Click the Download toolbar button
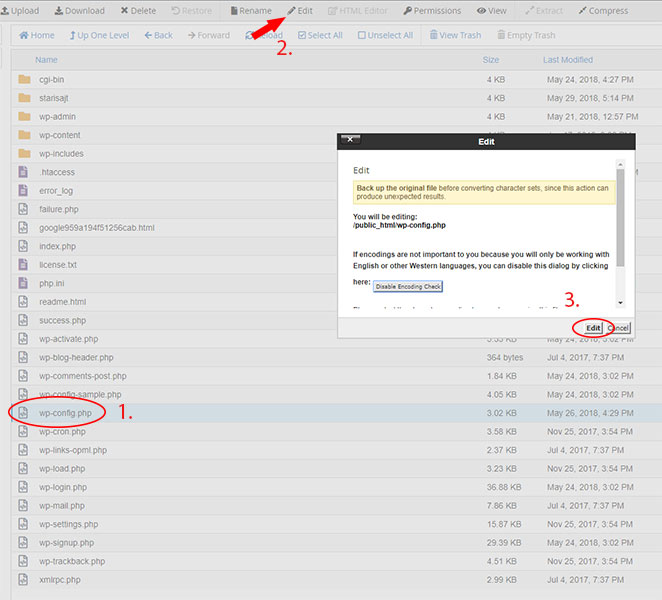 coord(79,11)
